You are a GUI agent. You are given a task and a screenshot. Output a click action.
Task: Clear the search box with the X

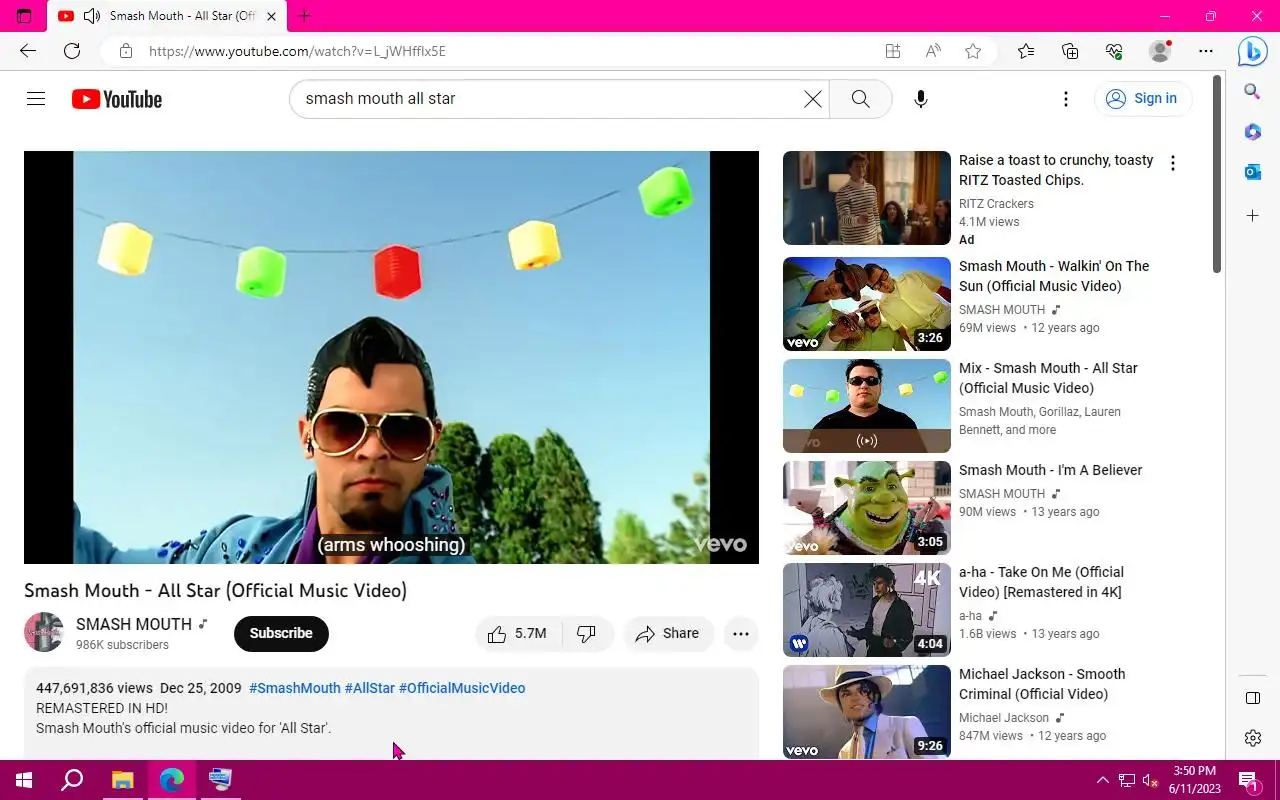coord(813,99)
